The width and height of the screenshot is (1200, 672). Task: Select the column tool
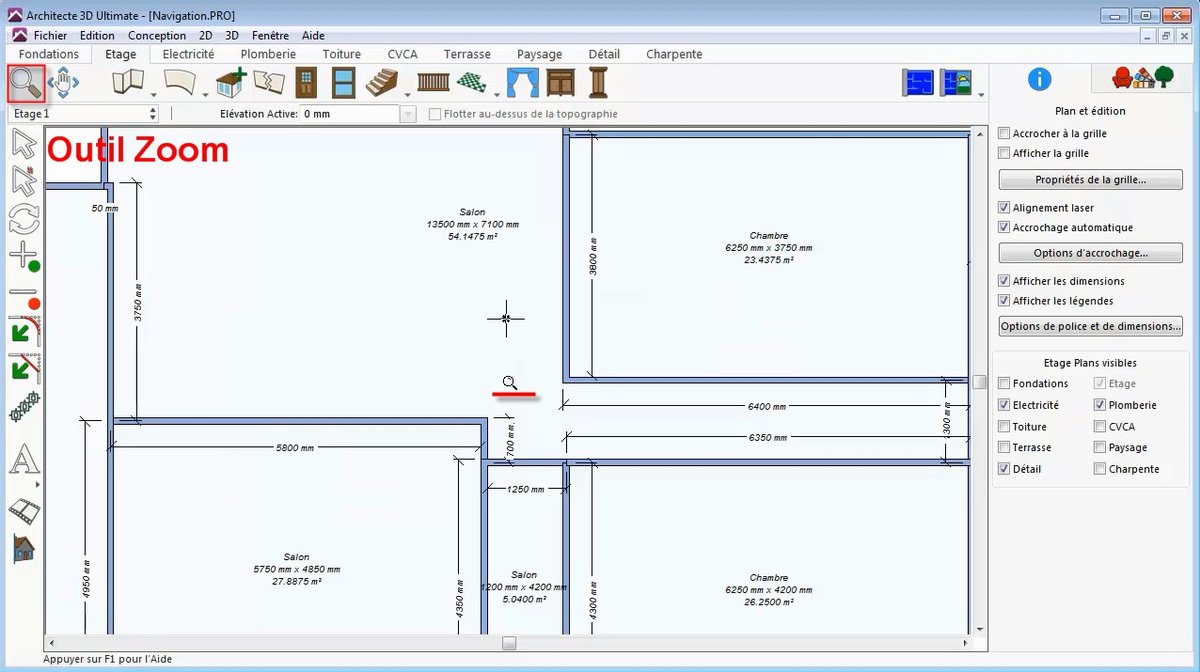[598, 82]
